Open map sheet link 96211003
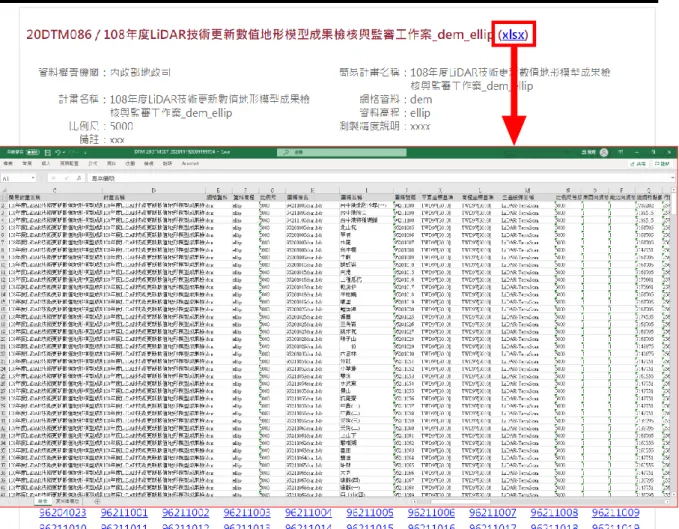The image size is (679, 529). click(247, 513)
